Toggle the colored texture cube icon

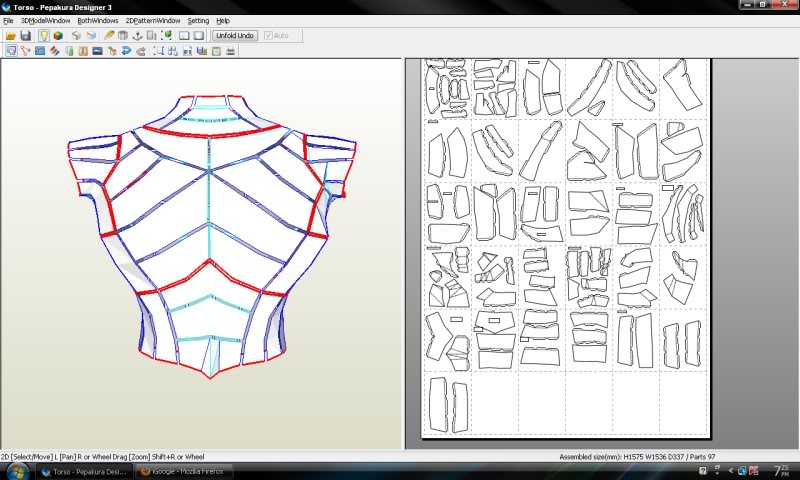(x=58, y=36)
